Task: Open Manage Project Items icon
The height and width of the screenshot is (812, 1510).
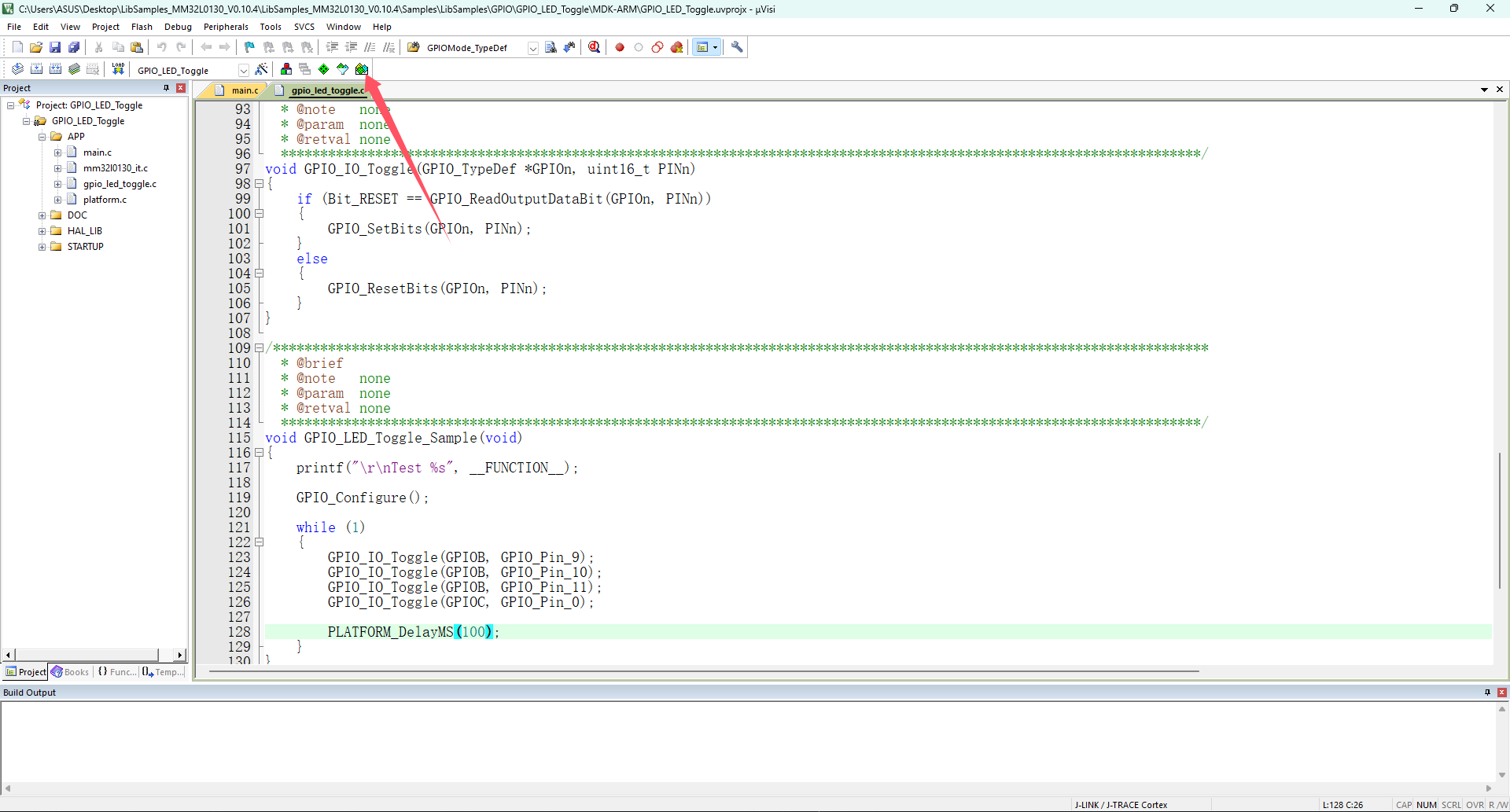Action: coord(286,69)
